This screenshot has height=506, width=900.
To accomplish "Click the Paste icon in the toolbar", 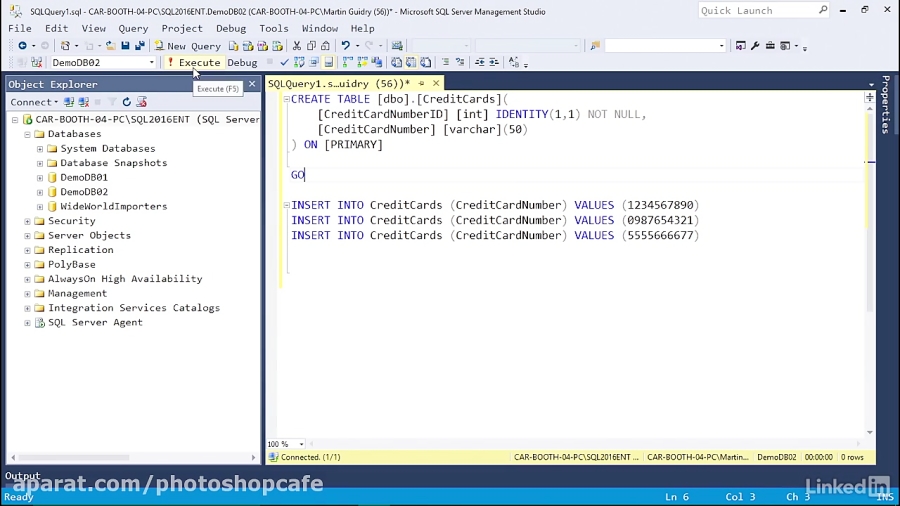I will [x=325, y=46].
